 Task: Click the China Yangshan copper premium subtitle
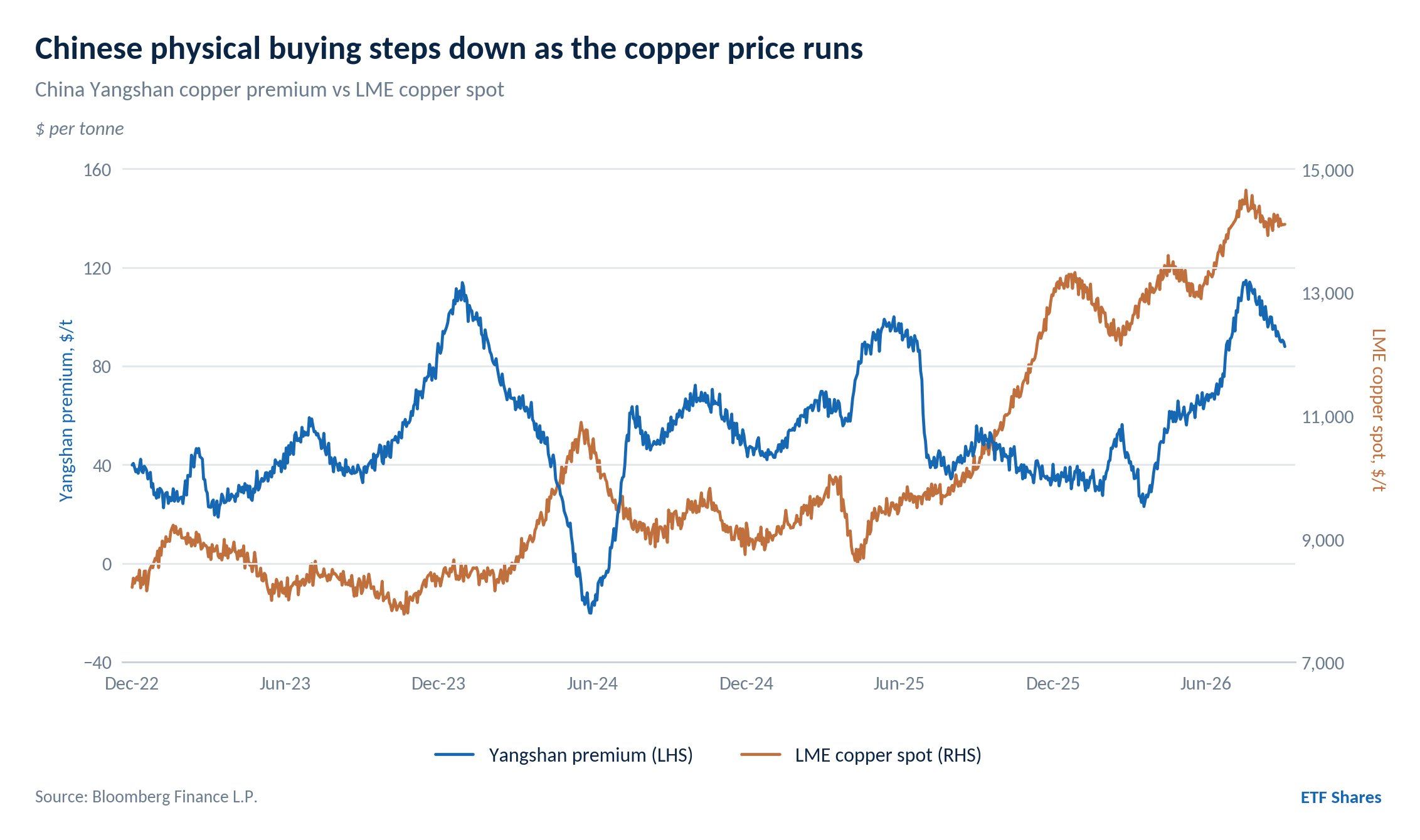(x=270, y=90)
